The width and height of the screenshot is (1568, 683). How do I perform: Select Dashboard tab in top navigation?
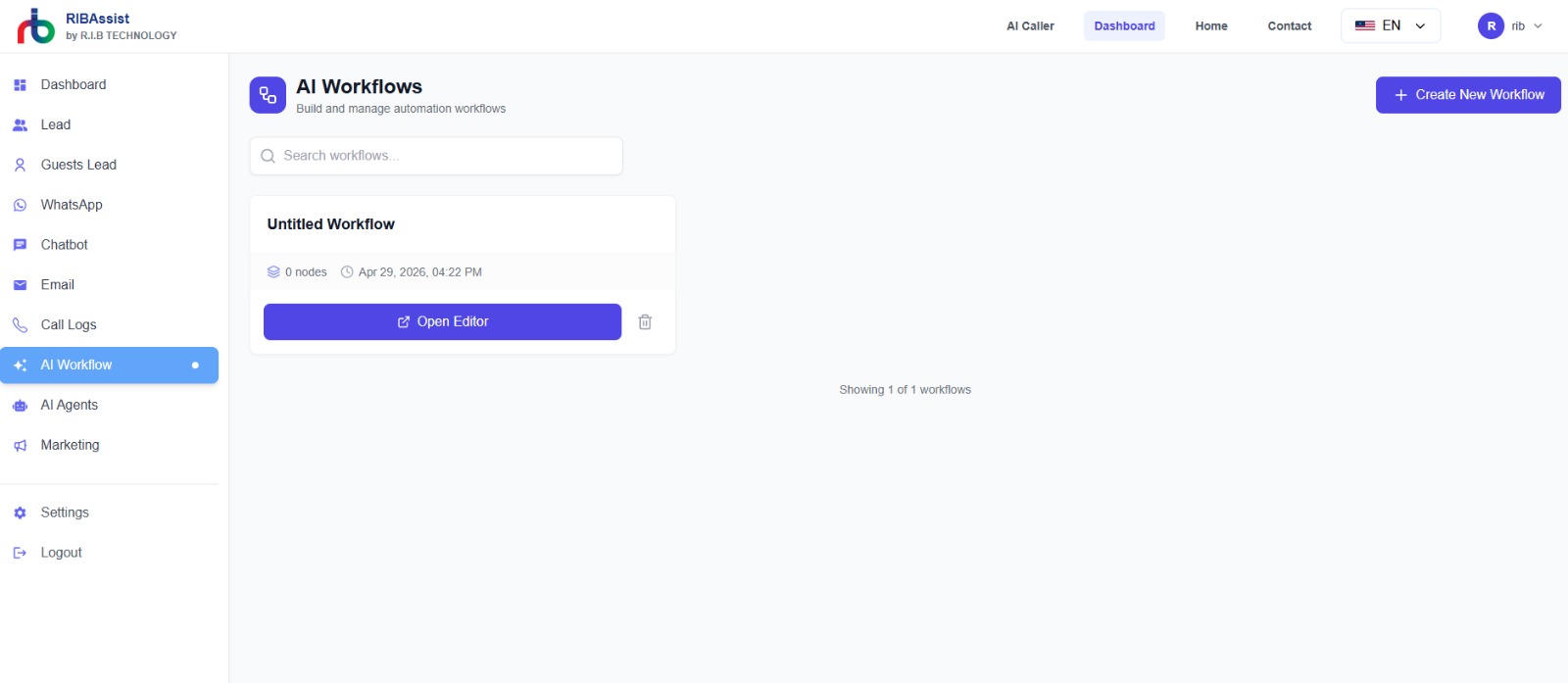1124,26
